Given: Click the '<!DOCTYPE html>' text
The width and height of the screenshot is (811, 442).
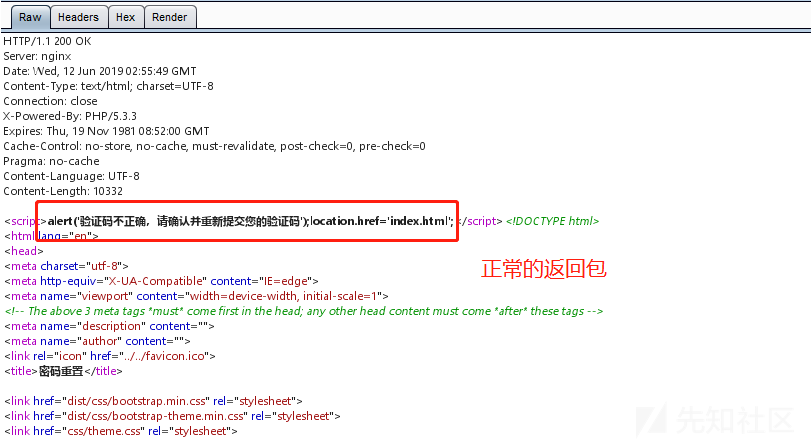Looking at the screenshot, I should pyautogui.click(x=552, y=221).
